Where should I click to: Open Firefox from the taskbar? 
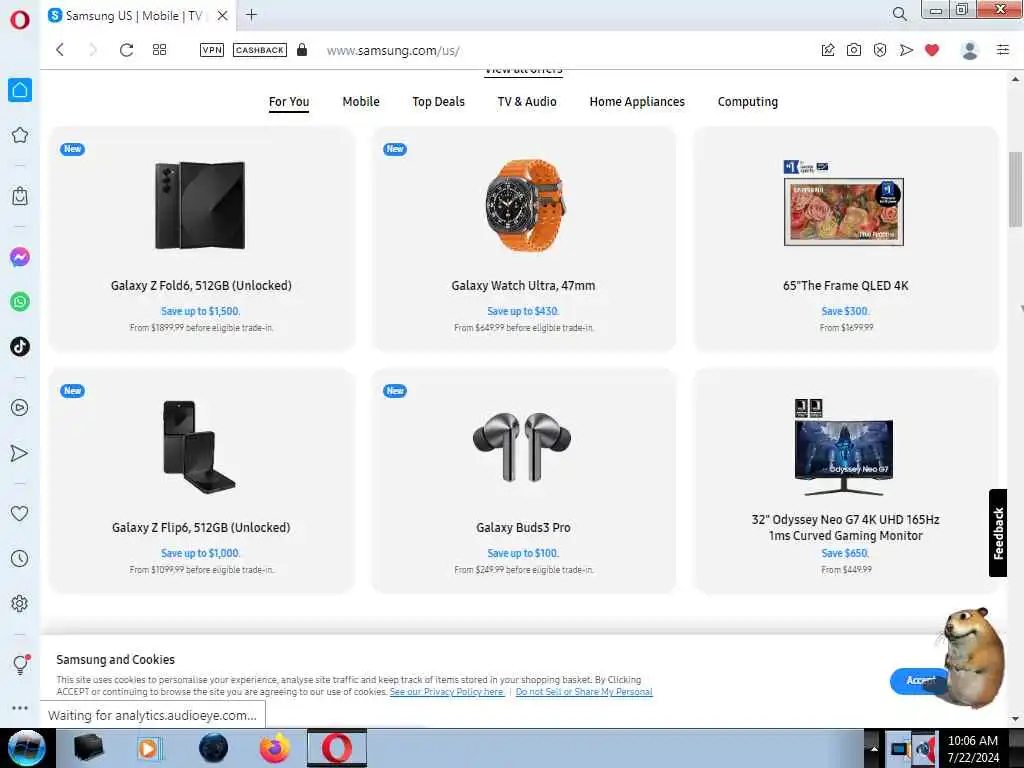point(274,748)
